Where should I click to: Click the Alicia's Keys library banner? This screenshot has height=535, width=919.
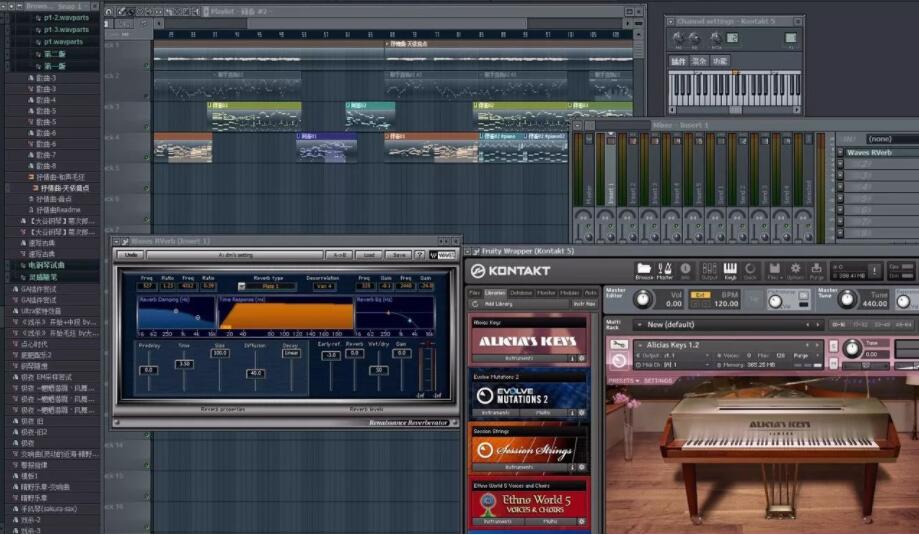pos(529,342)
